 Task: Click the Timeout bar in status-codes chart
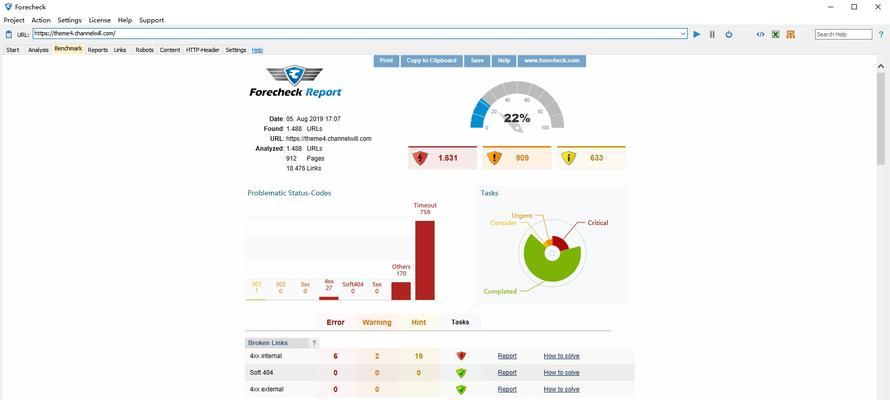click(x=425, y=260)
